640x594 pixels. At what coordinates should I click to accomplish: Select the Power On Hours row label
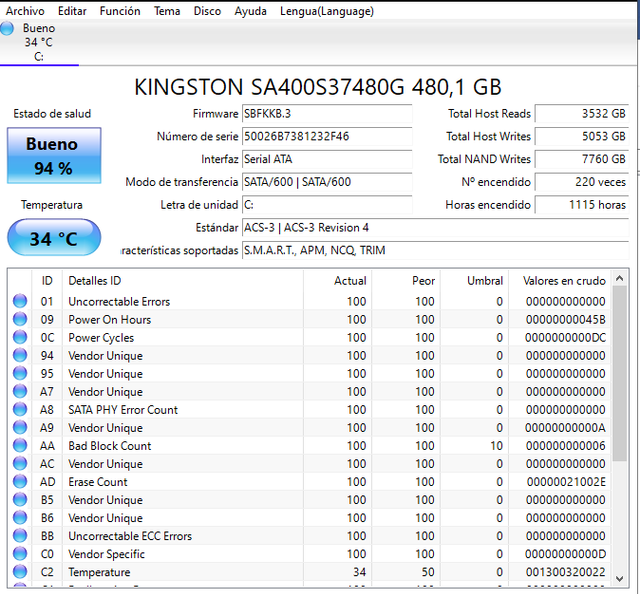[x=109, y=320]
